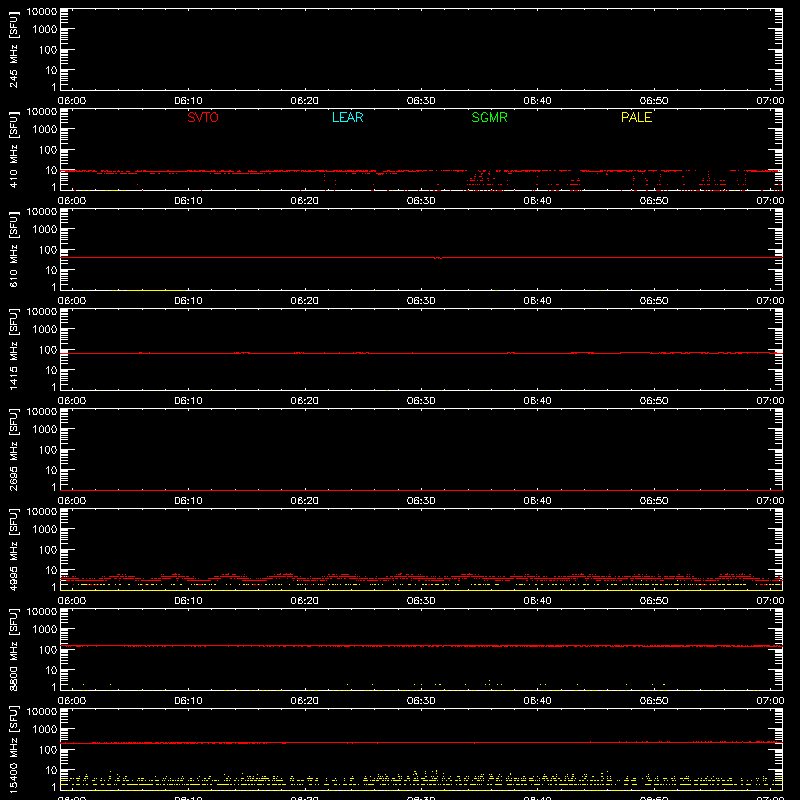Select the 410 MHz [SFU] axis title
The image size is (800, 800).
13,149
